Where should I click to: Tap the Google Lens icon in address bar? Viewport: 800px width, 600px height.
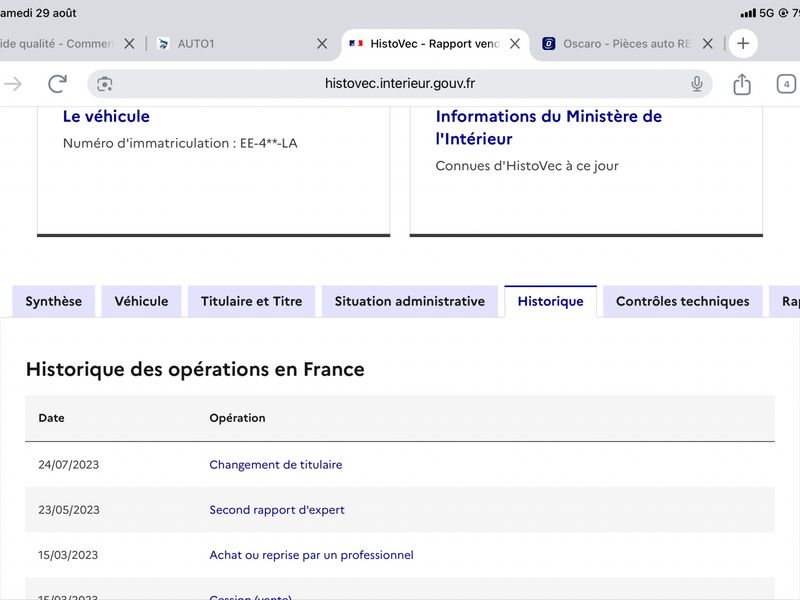coord(105,84)
